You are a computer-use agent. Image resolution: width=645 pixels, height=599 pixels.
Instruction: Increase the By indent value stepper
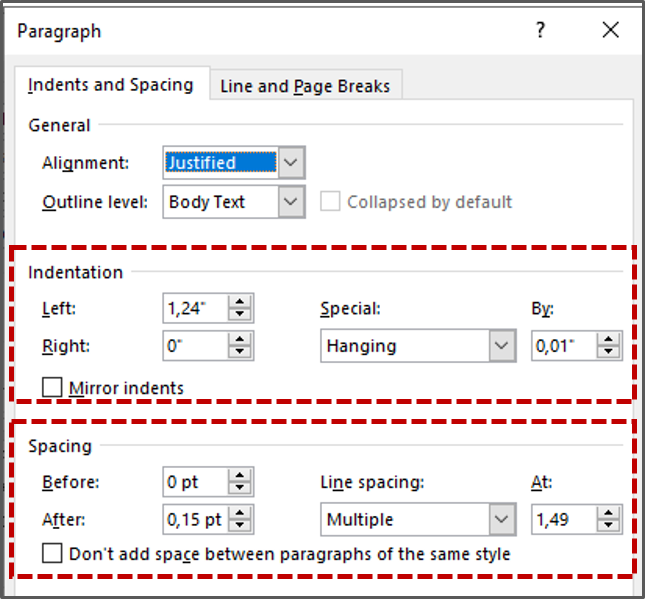coord(608,341)
